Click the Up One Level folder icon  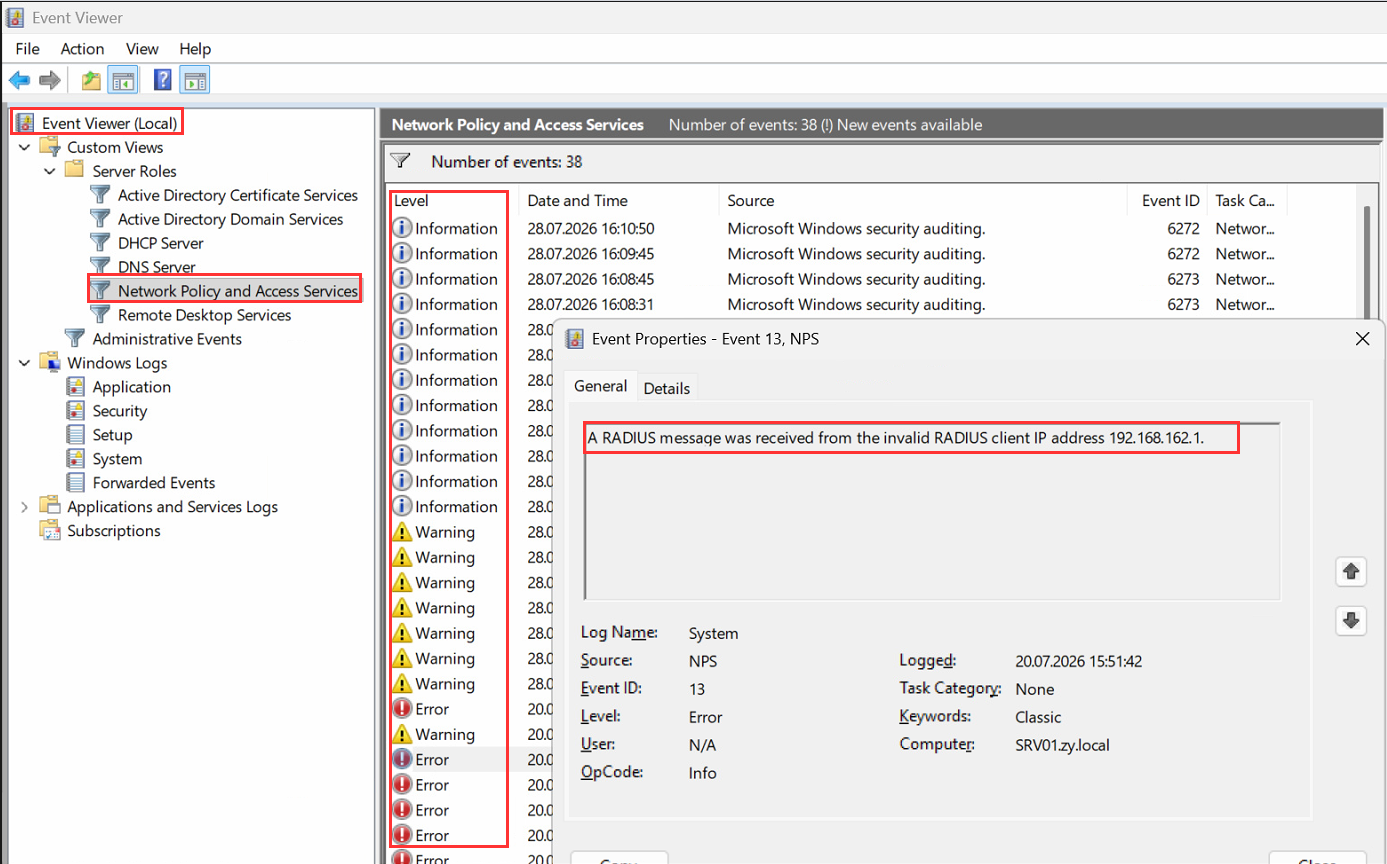point(91,80)
